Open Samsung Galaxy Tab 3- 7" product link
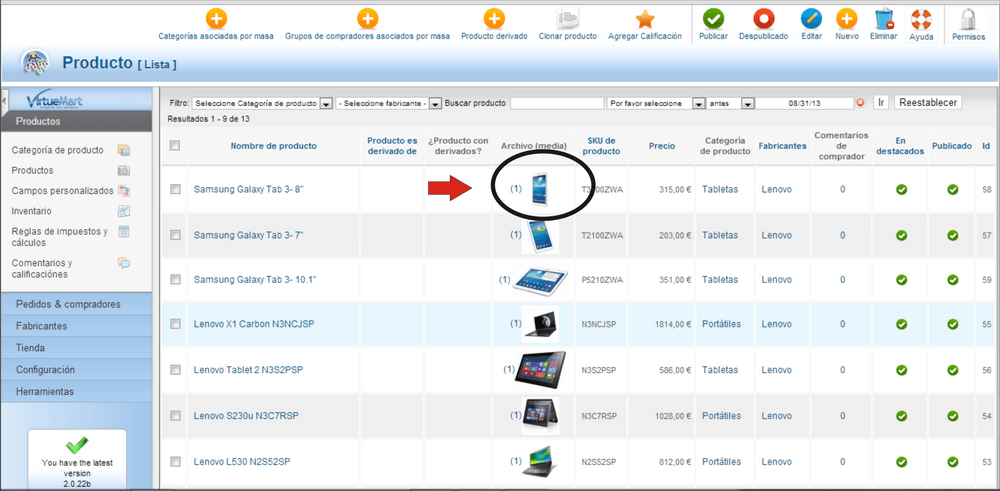 pyautogui.click(x=249, y=235)
